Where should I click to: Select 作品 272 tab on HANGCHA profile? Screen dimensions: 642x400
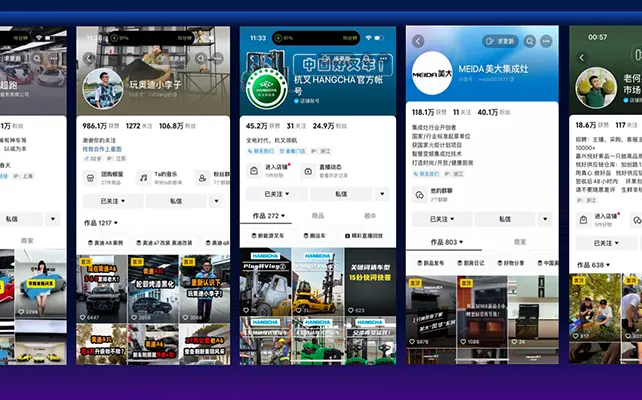269,216
